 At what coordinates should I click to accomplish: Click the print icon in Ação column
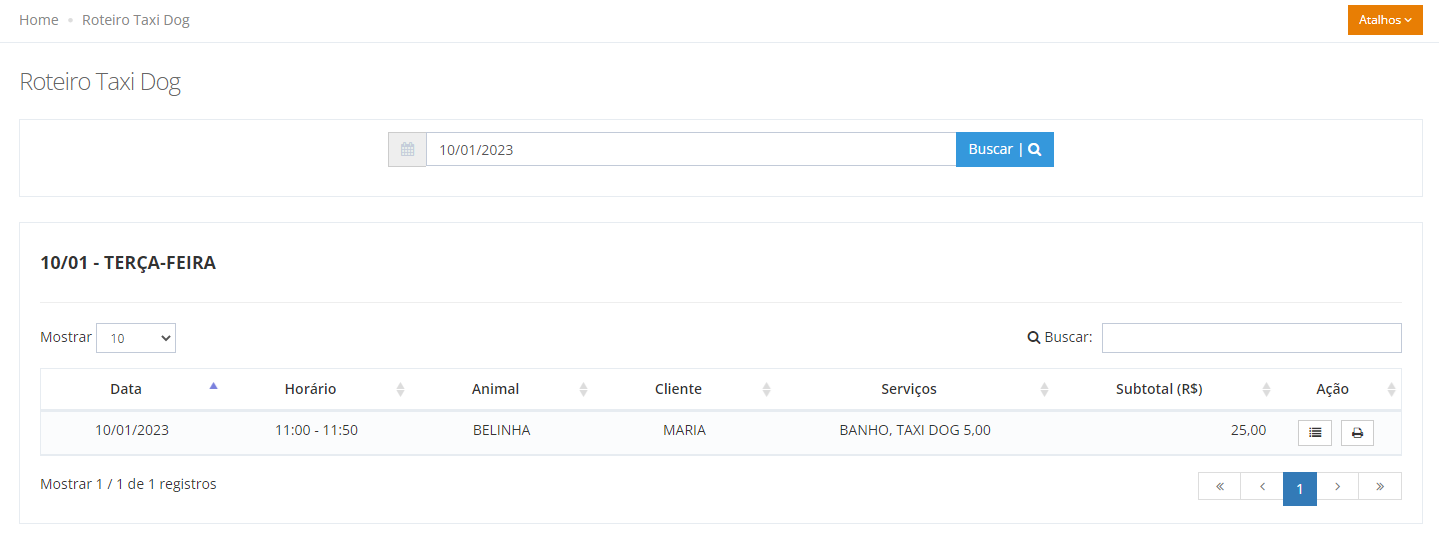click(1357, 433)
